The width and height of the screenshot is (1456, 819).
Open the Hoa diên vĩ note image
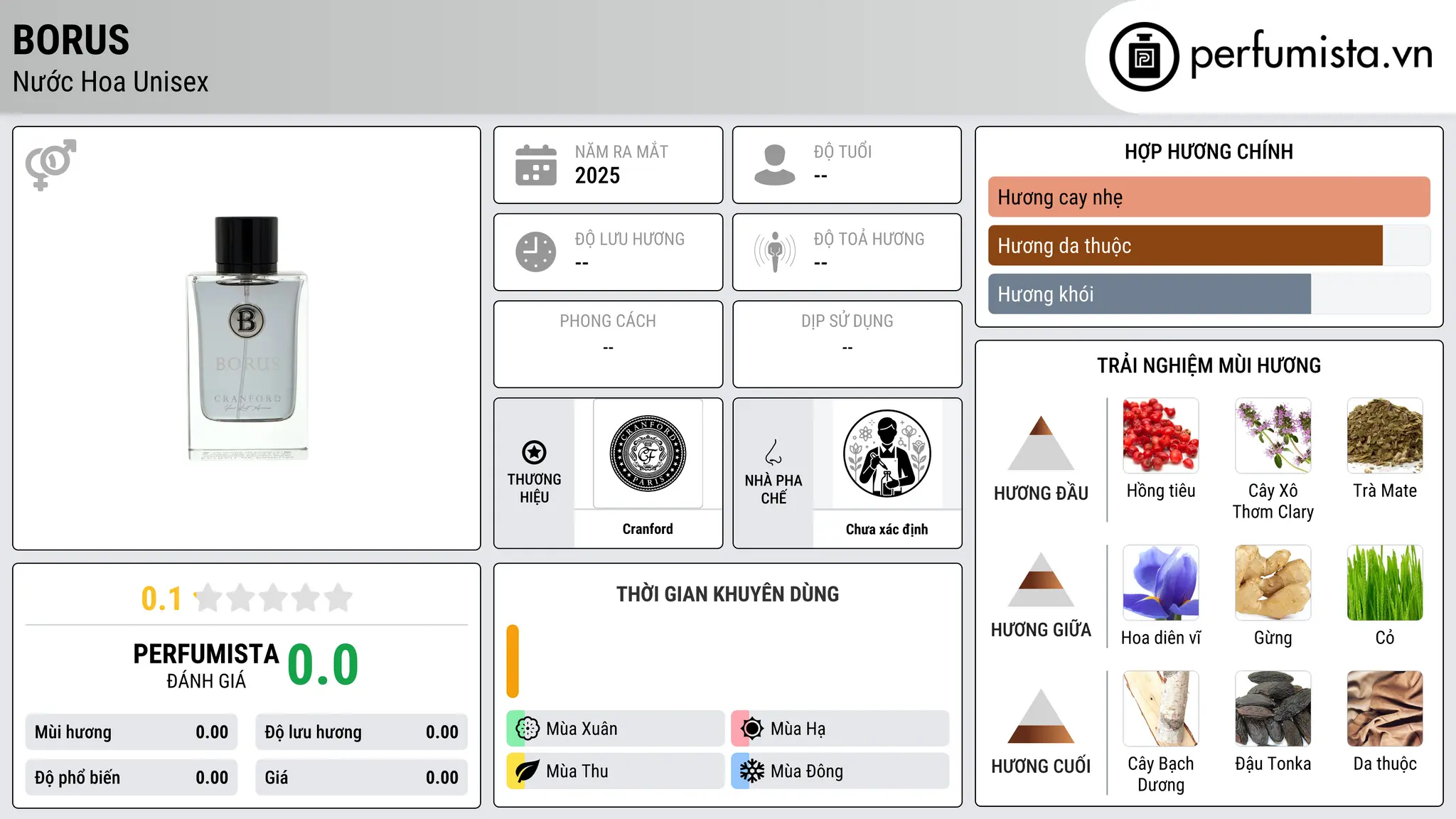1161,583
